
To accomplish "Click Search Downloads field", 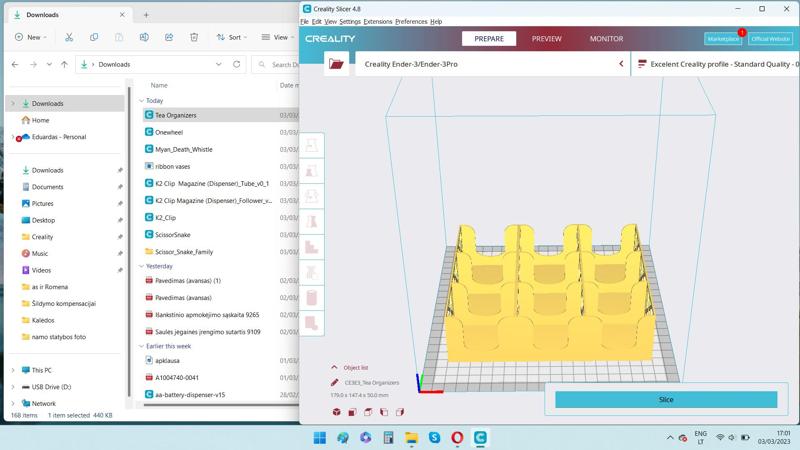I will (x=278, y=65).
